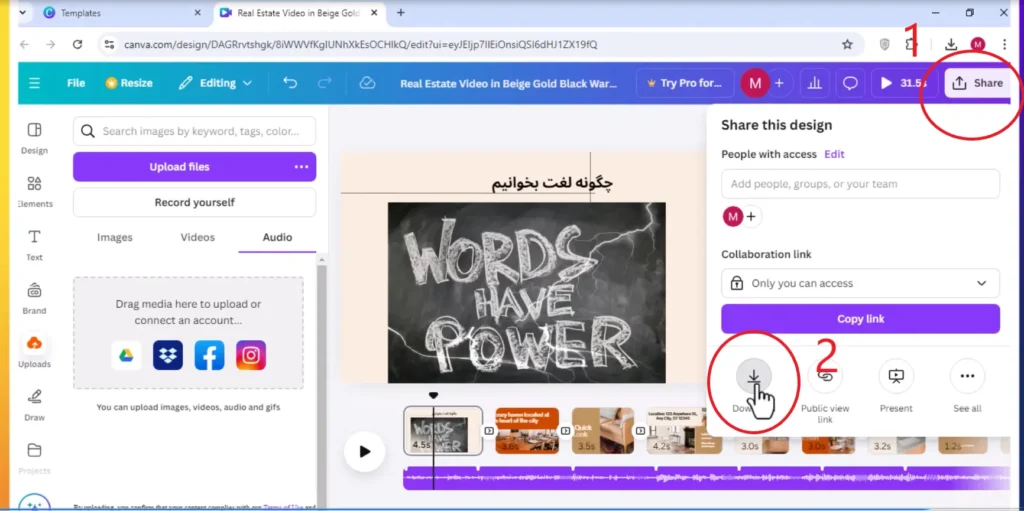The image size is (1024, 511).
Task: Click the timeline playhead marker
Action: tap(433, 396)
